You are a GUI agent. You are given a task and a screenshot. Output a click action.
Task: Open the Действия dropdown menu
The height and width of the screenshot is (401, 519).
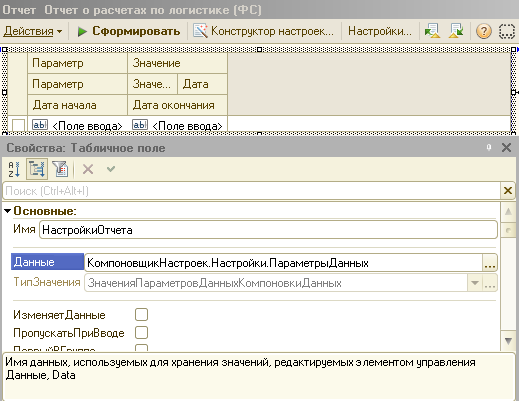pos(33,31)
